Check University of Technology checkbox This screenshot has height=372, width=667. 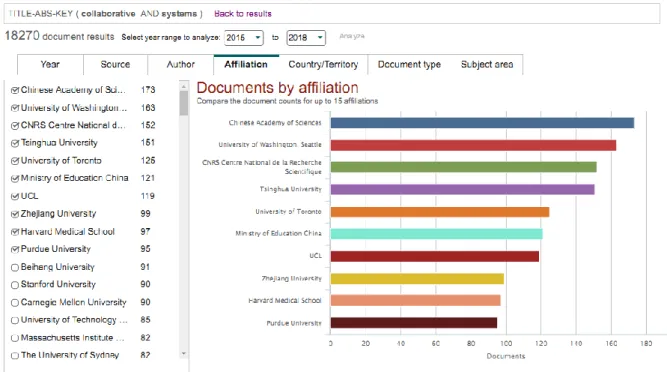tap(15, 320)
